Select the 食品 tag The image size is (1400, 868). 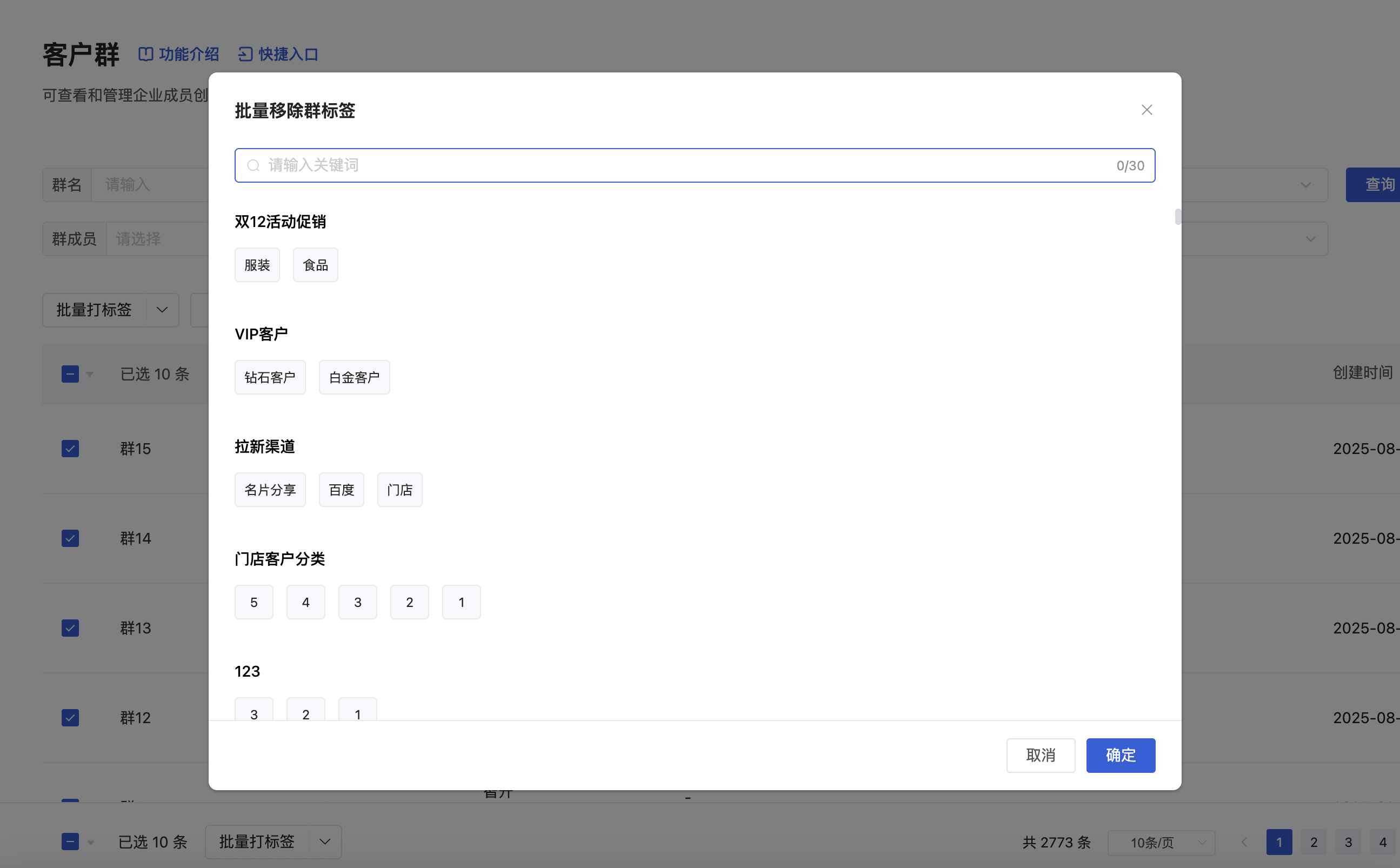(315, 265)
